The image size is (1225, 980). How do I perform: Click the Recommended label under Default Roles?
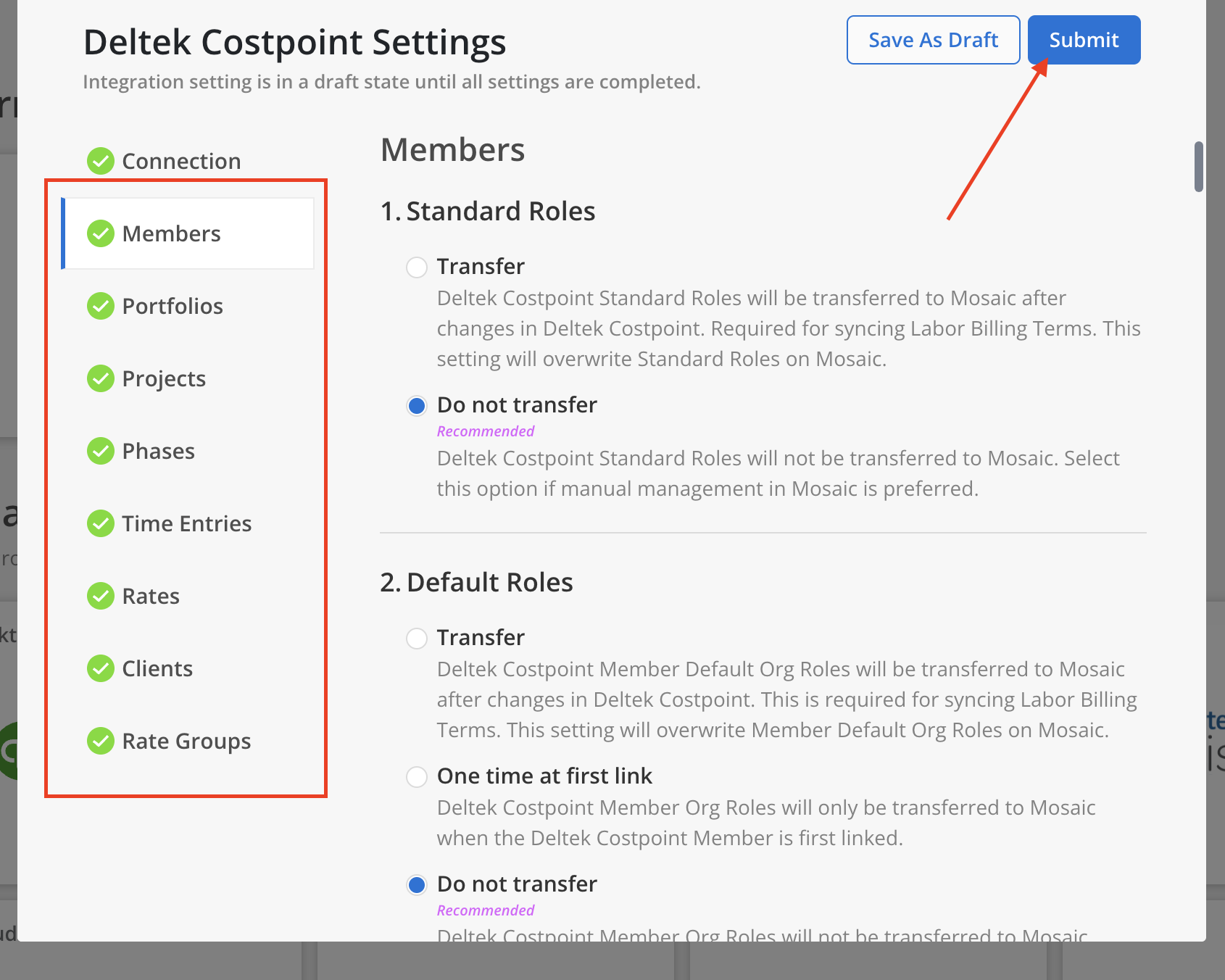point(486,910)
